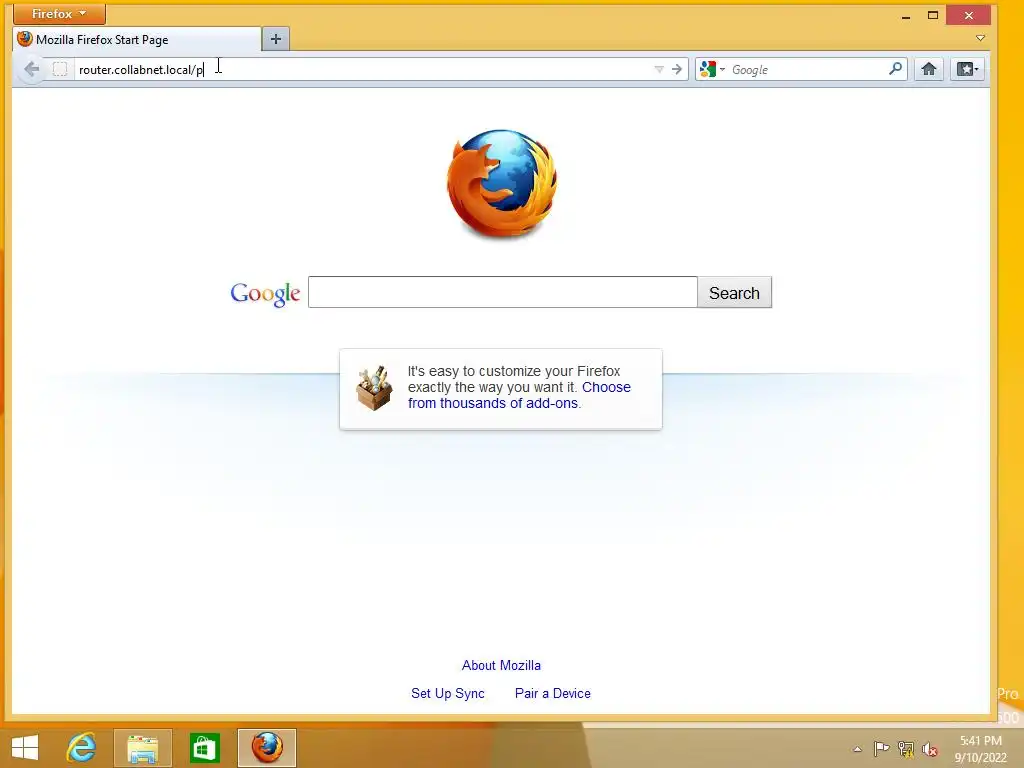1024x768 pixels.
Task: Select the Firefox taskbar icon
Action: [267, 748]
